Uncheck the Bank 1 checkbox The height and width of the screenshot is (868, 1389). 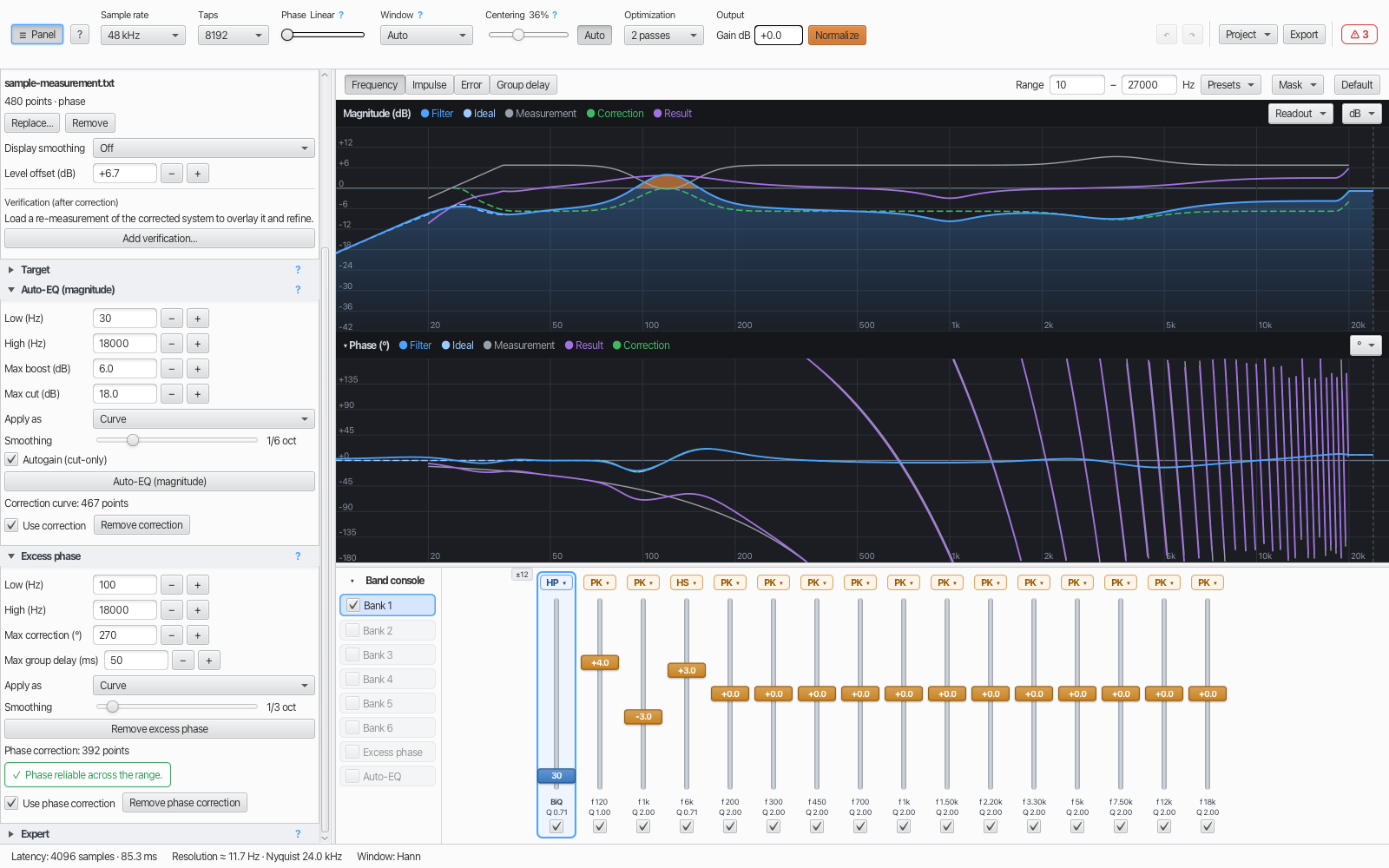(x=353, y=605)
